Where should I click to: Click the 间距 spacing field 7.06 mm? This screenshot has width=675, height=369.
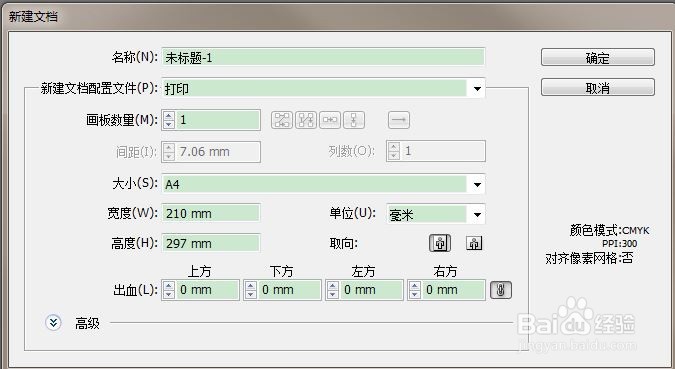pyautogui.click(x=218, y=152)
